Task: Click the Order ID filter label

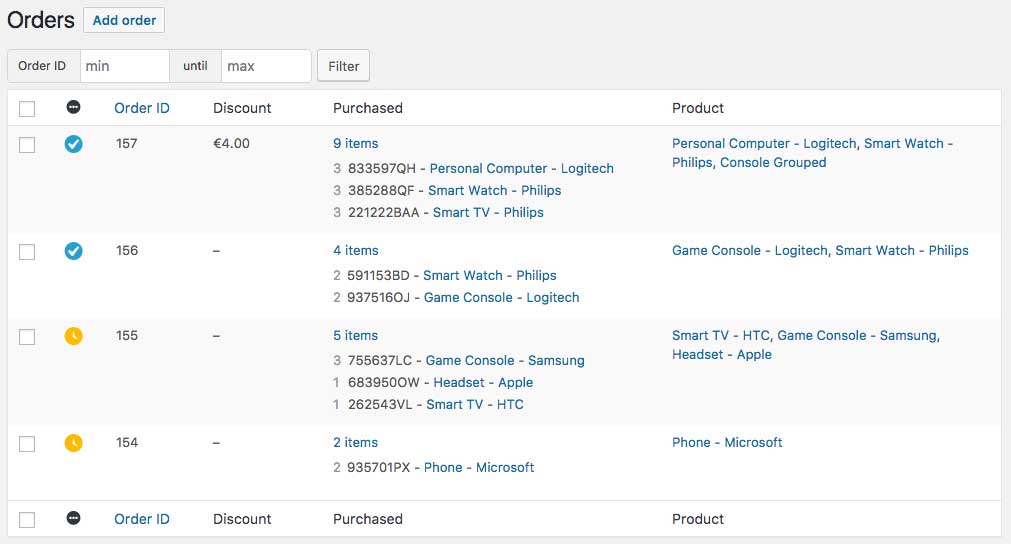Action: pos(42,66)
